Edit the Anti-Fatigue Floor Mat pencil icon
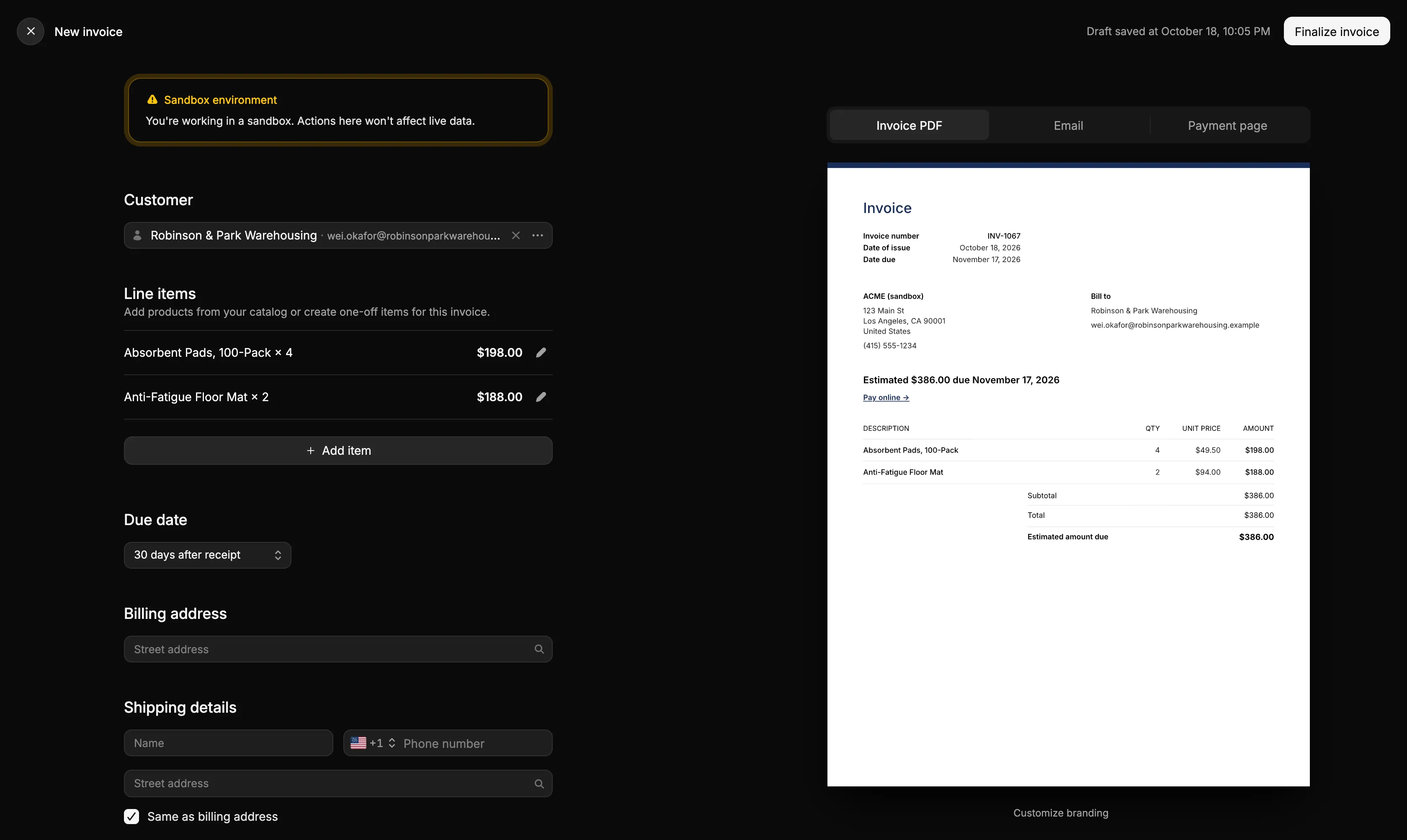Screen dimensions: 1407x840 [541, 397]
